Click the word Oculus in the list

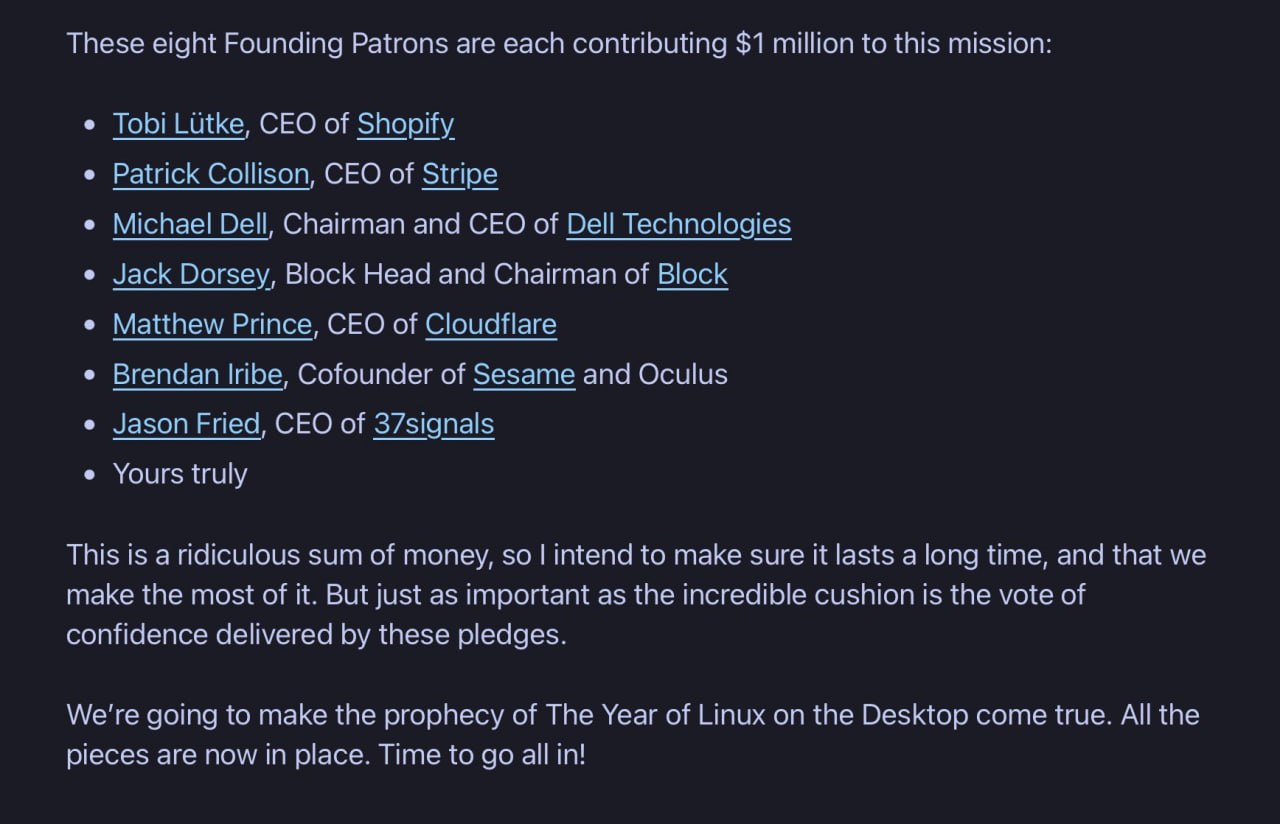[x=683, y=374]
